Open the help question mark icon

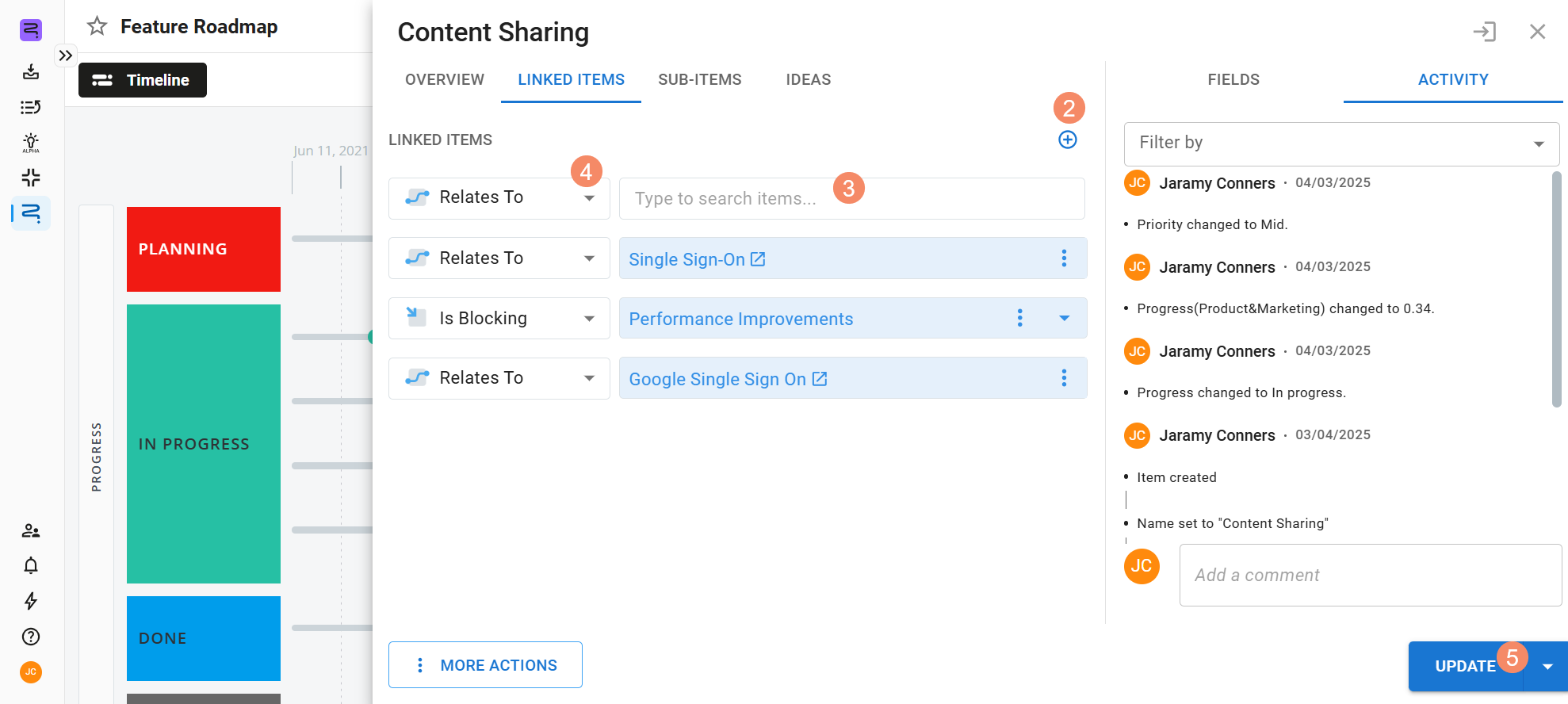[31, 637]
